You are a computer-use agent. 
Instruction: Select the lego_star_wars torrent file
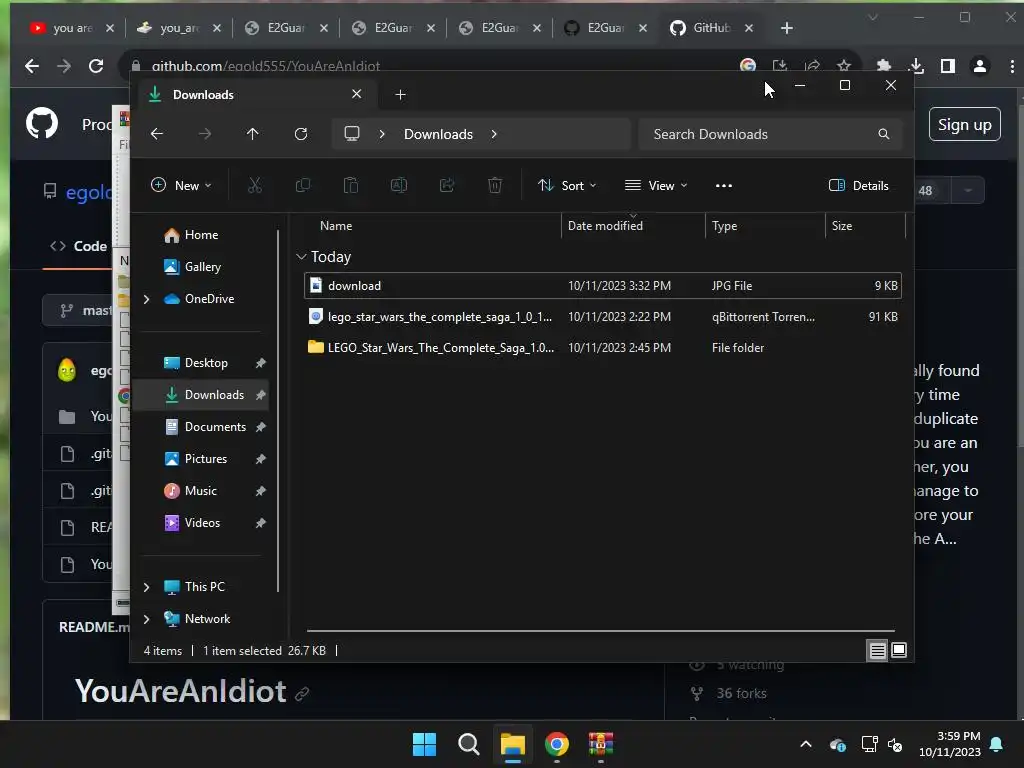point(603,317)
